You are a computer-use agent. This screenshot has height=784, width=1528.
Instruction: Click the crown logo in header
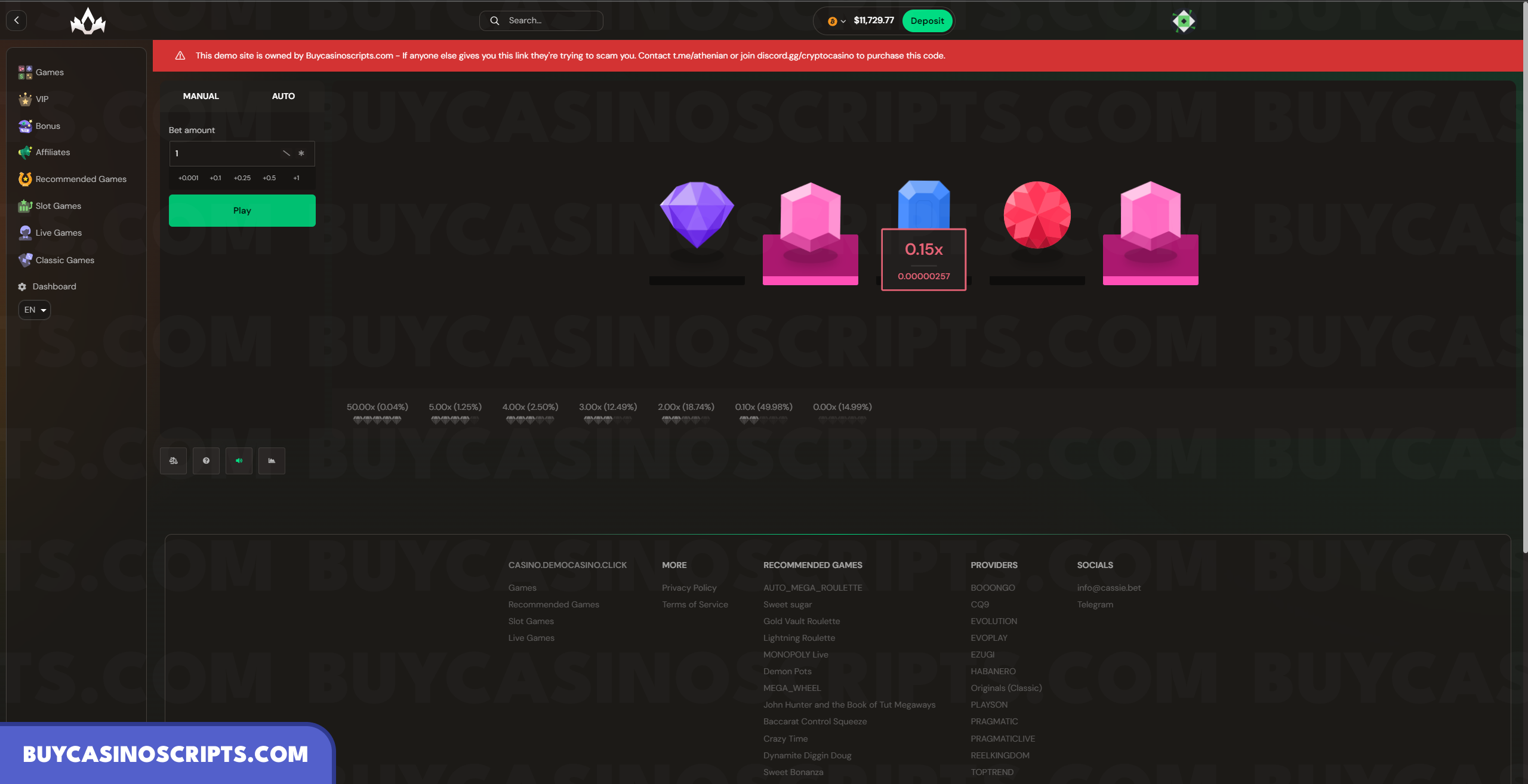pos(88,21)
